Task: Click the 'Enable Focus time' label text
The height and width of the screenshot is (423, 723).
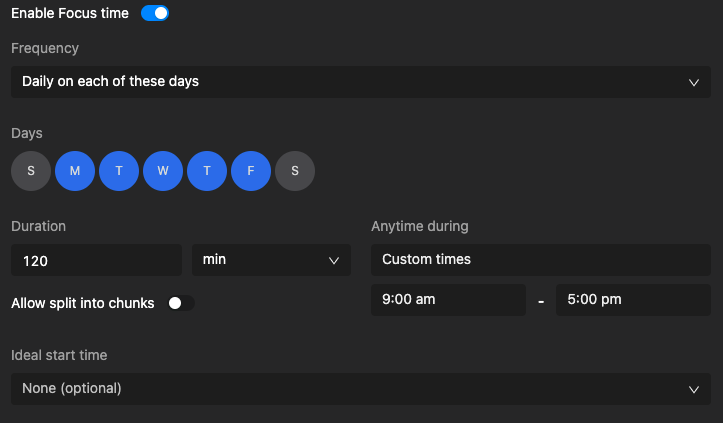Action: [x=70, y=13]
